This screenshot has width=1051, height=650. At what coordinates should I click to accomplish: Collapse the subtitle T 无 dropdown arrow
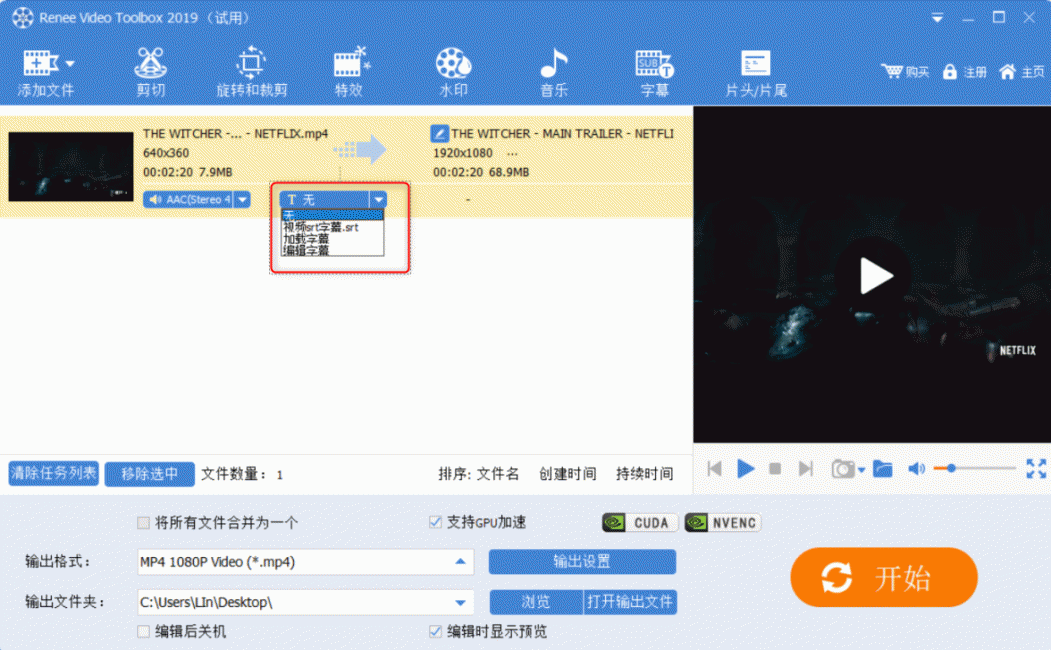click(379, 200)
